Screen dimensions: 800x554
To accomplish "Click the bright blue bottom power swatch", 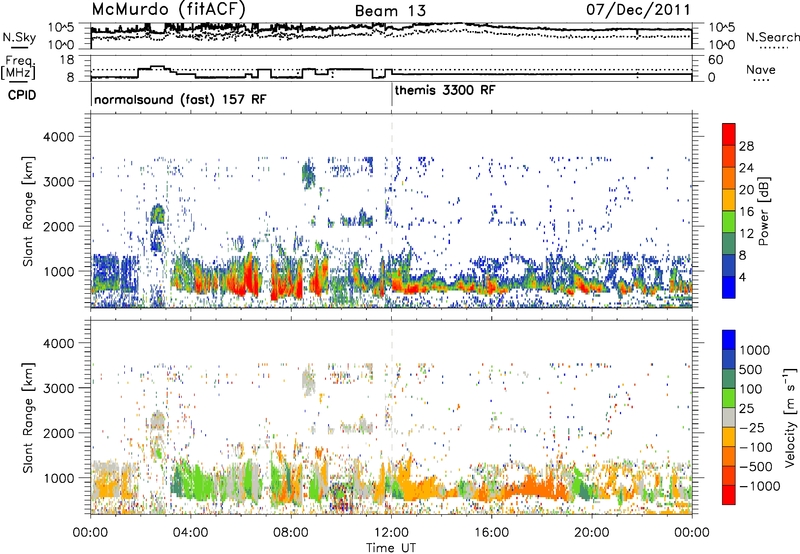I will click(x=729, y=287).
